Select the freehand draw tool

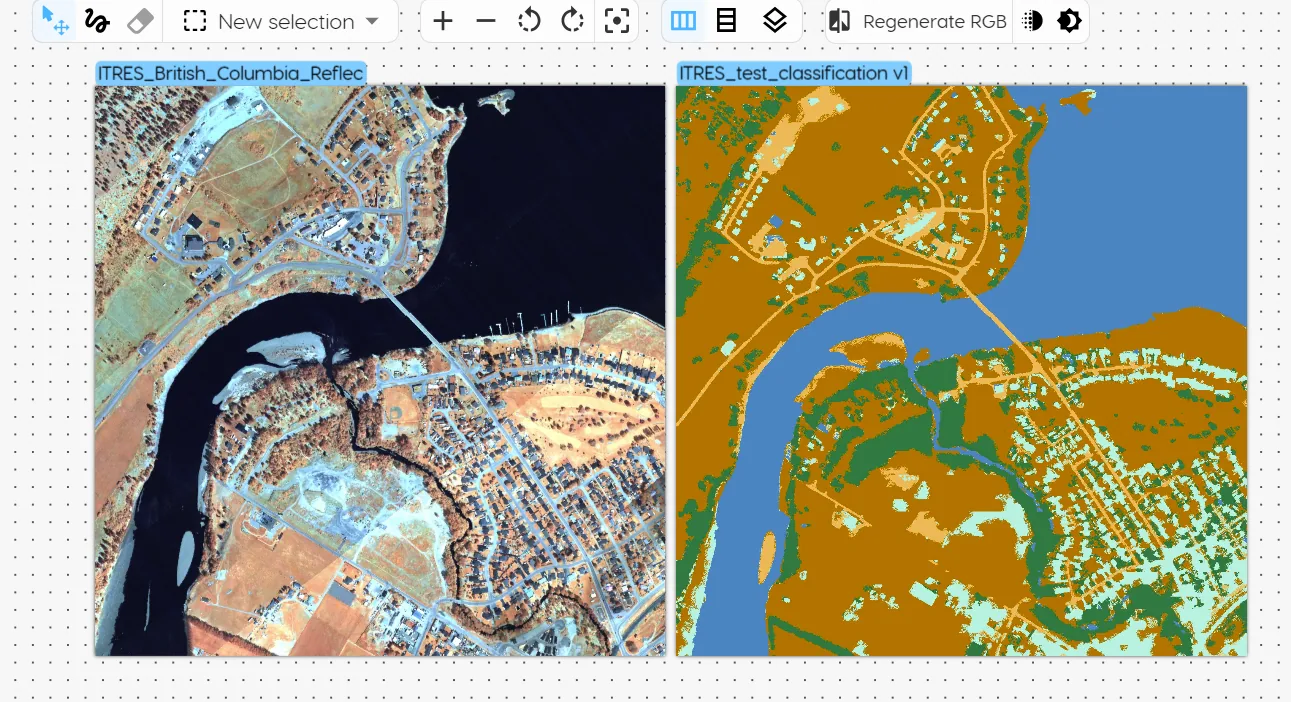(97, 21)
